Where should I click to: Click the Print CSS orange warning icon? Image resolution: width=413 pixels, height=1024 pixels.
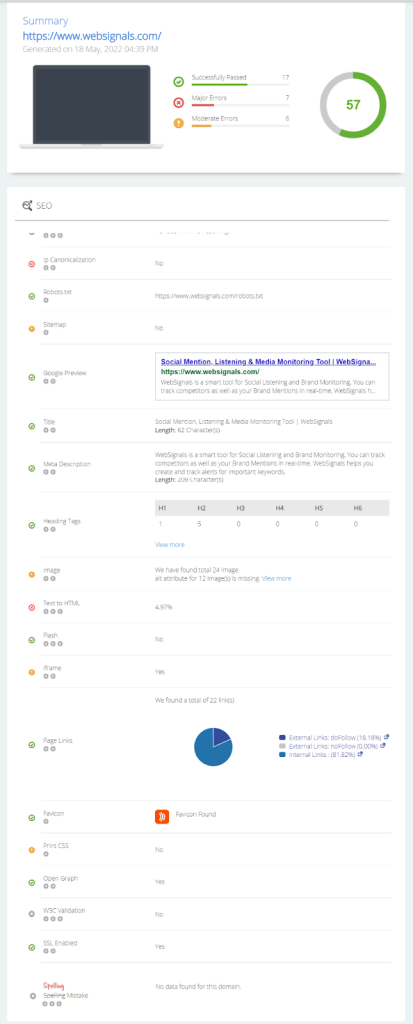click(x=31, y=850)
